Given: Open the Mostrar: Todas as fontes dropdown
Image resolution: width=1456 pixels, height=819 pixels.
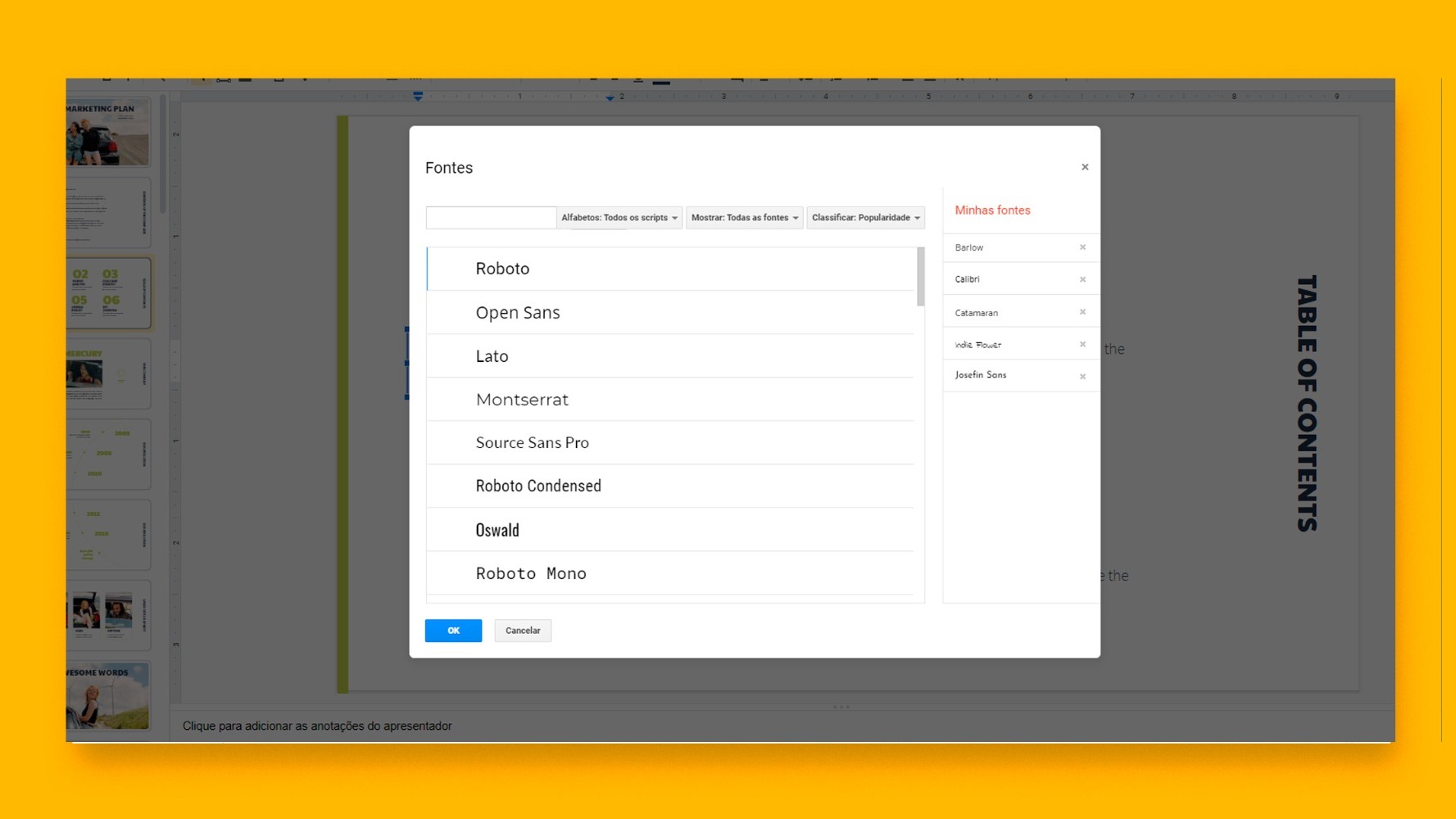Looking at the screenshot, I should tap(744, 218).
